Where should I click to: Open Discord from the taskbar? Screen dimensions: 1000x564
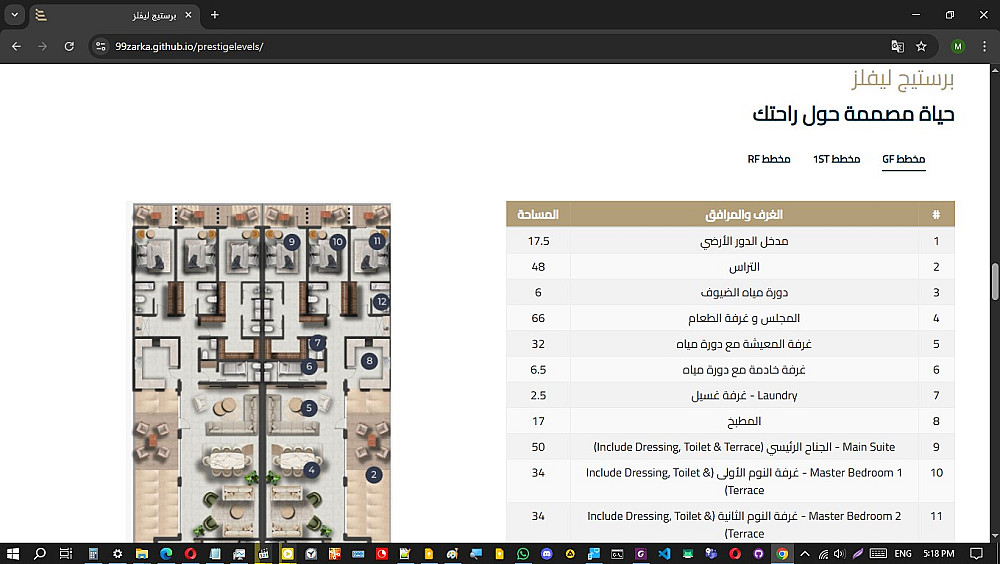point(547,553)
